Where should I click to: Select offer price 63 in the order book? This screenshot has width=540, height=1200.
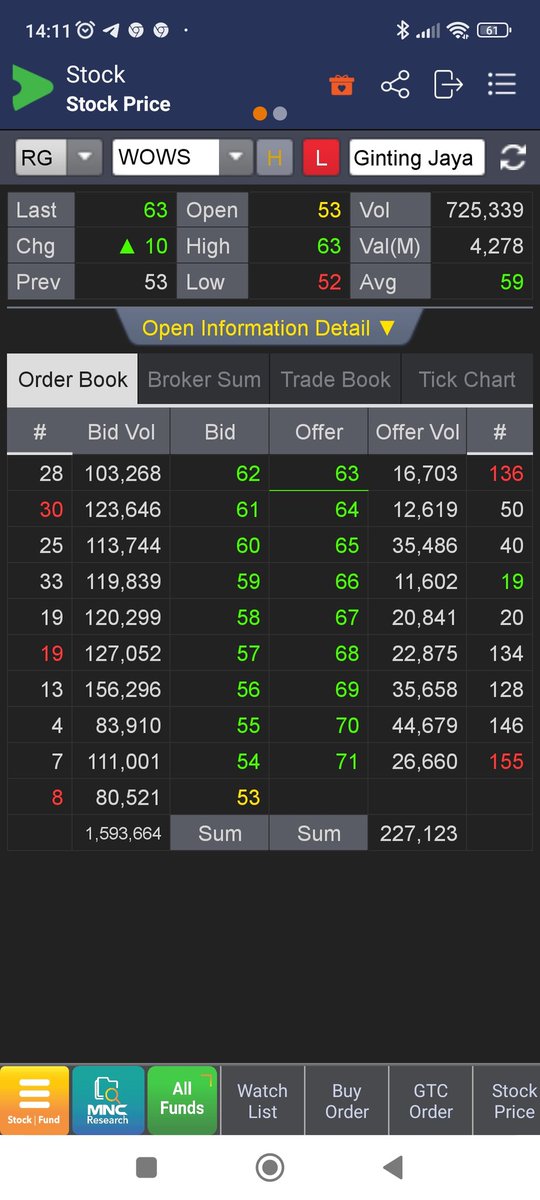point(347,473)
